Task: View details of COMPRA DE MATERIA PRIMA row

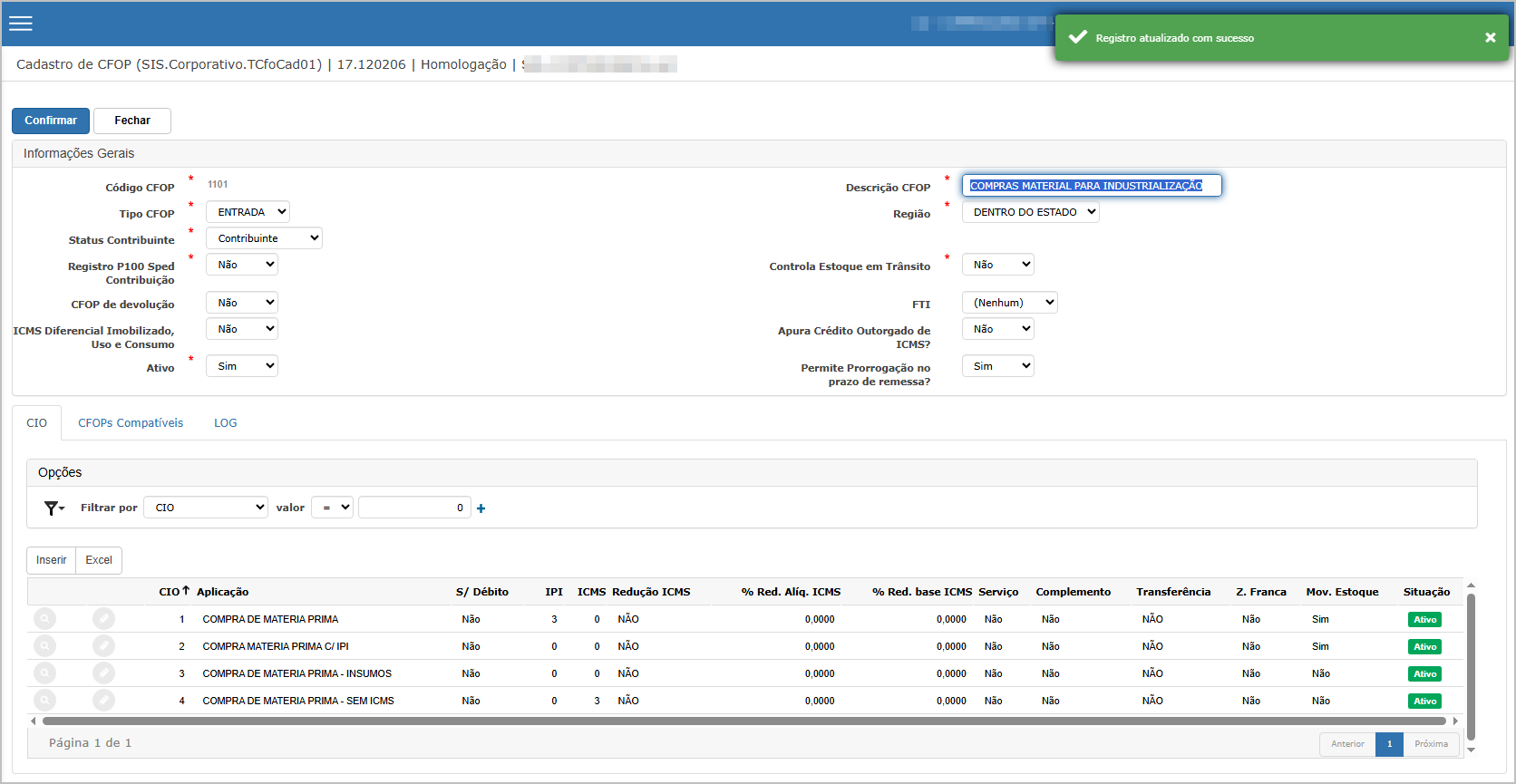Action: click(44, 619)
